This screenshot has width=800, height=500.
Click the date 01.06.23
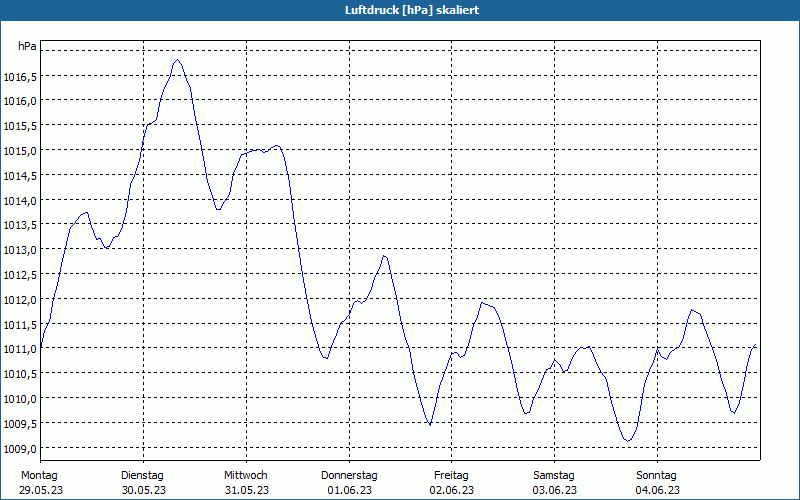click(349, 490)
